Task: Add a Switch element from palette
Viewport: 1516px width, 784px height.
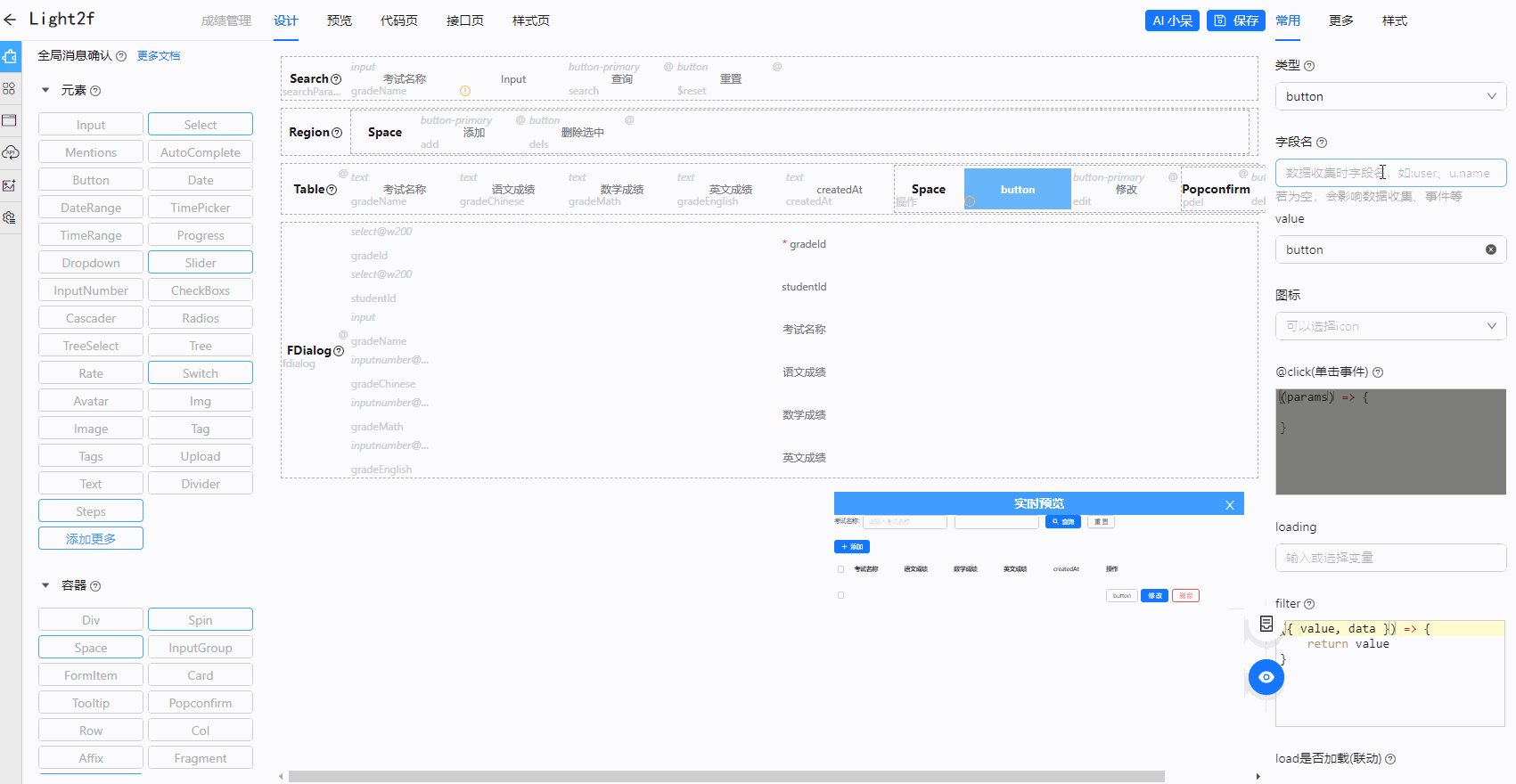Action: click(x=201, y=373)
